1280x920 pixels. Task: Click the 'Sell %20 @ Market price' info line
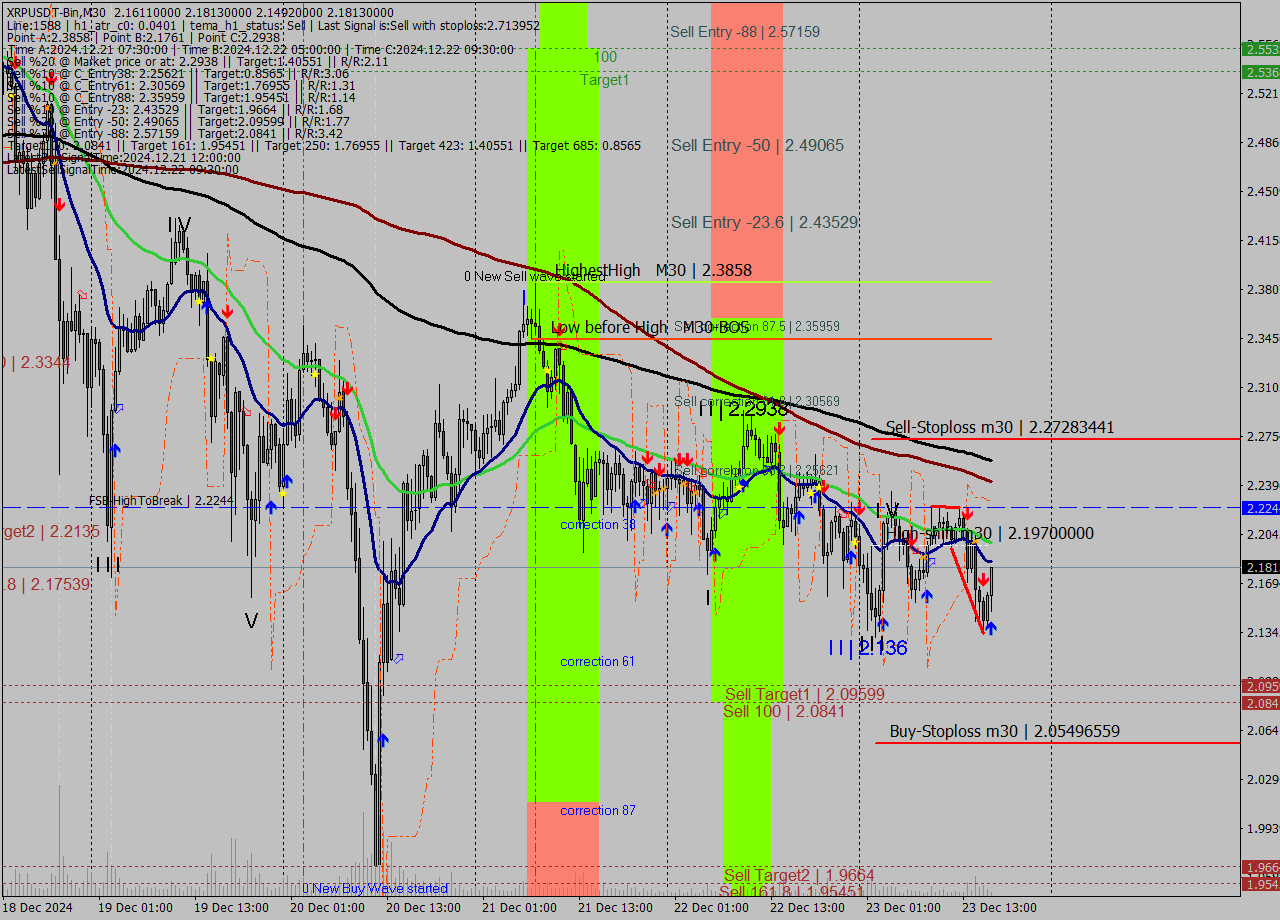coord(197,61)
